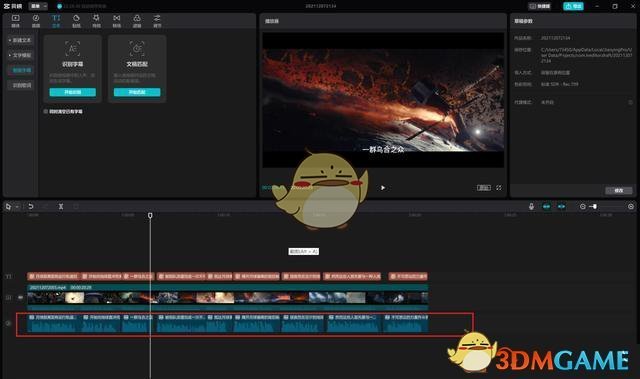
Task: Click the 导出 export button
Action: point(573,6)
